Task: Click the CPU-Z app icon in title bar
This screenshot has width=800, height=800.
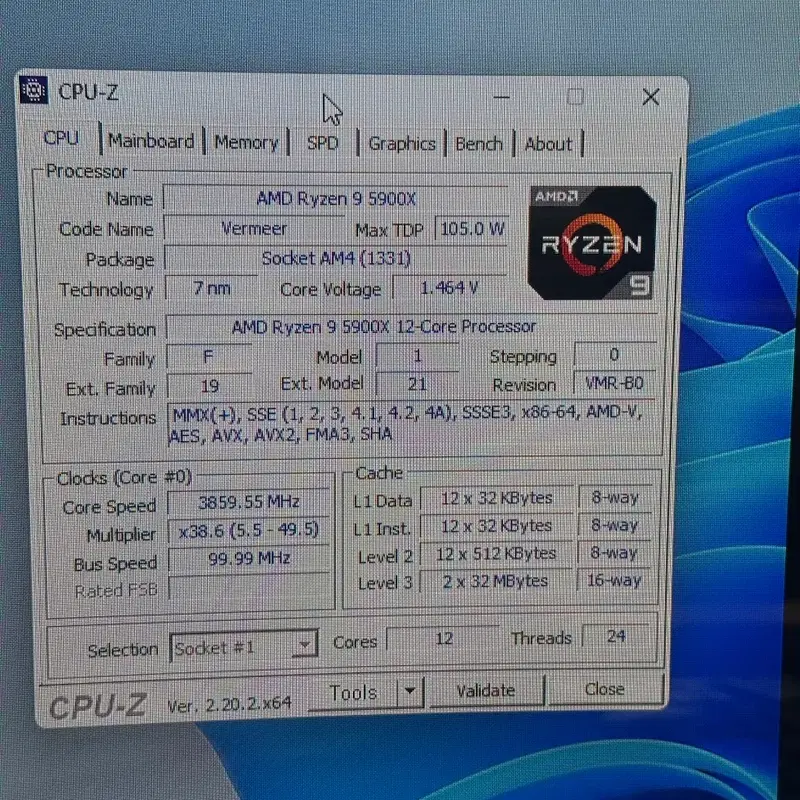Action: click(x=34, y=90)
